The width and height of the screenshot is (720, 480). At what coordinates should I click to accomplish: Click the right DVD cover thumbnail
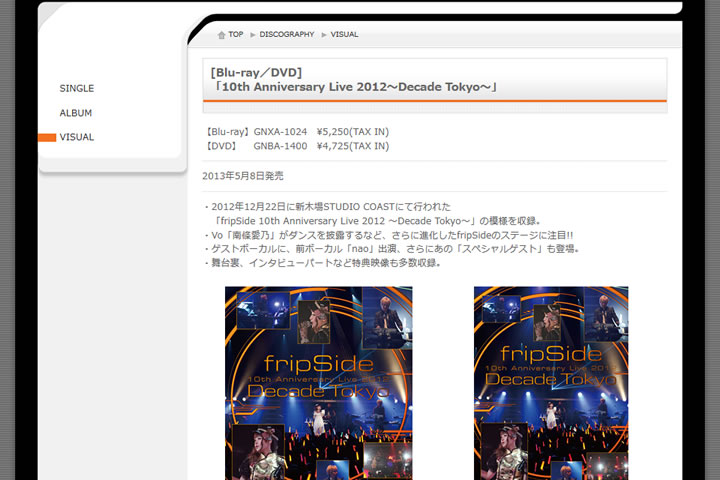click(x=551, y=383)
